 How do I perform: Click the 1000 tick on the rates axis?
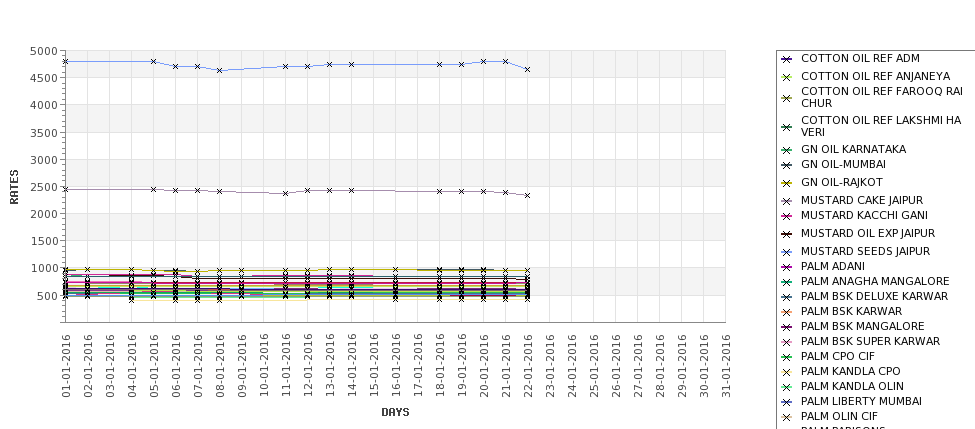pyautogui.click(x=44, y=269)
